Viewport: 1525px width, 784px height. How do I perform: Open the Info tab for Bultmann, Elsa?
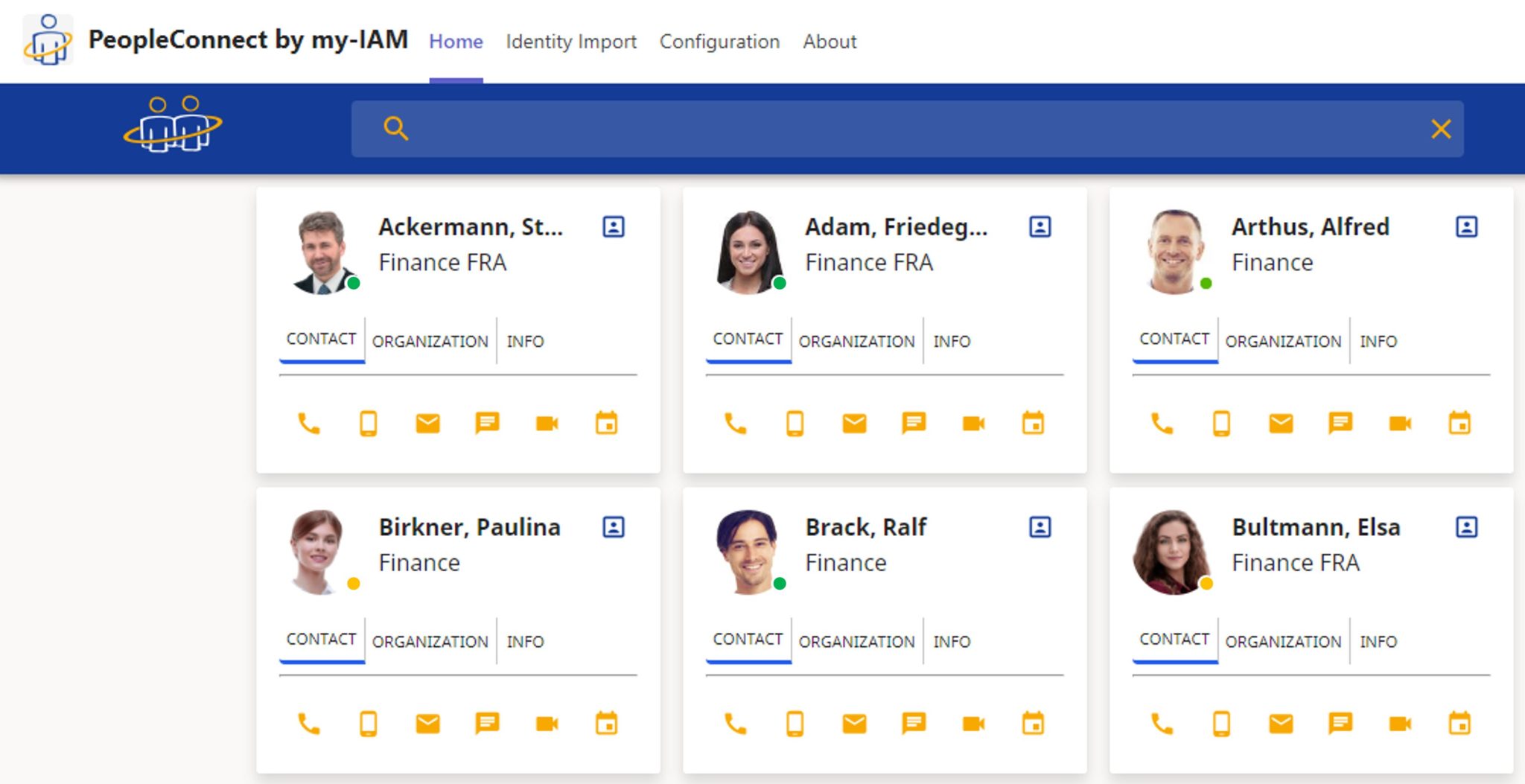tap(1378, 641)
